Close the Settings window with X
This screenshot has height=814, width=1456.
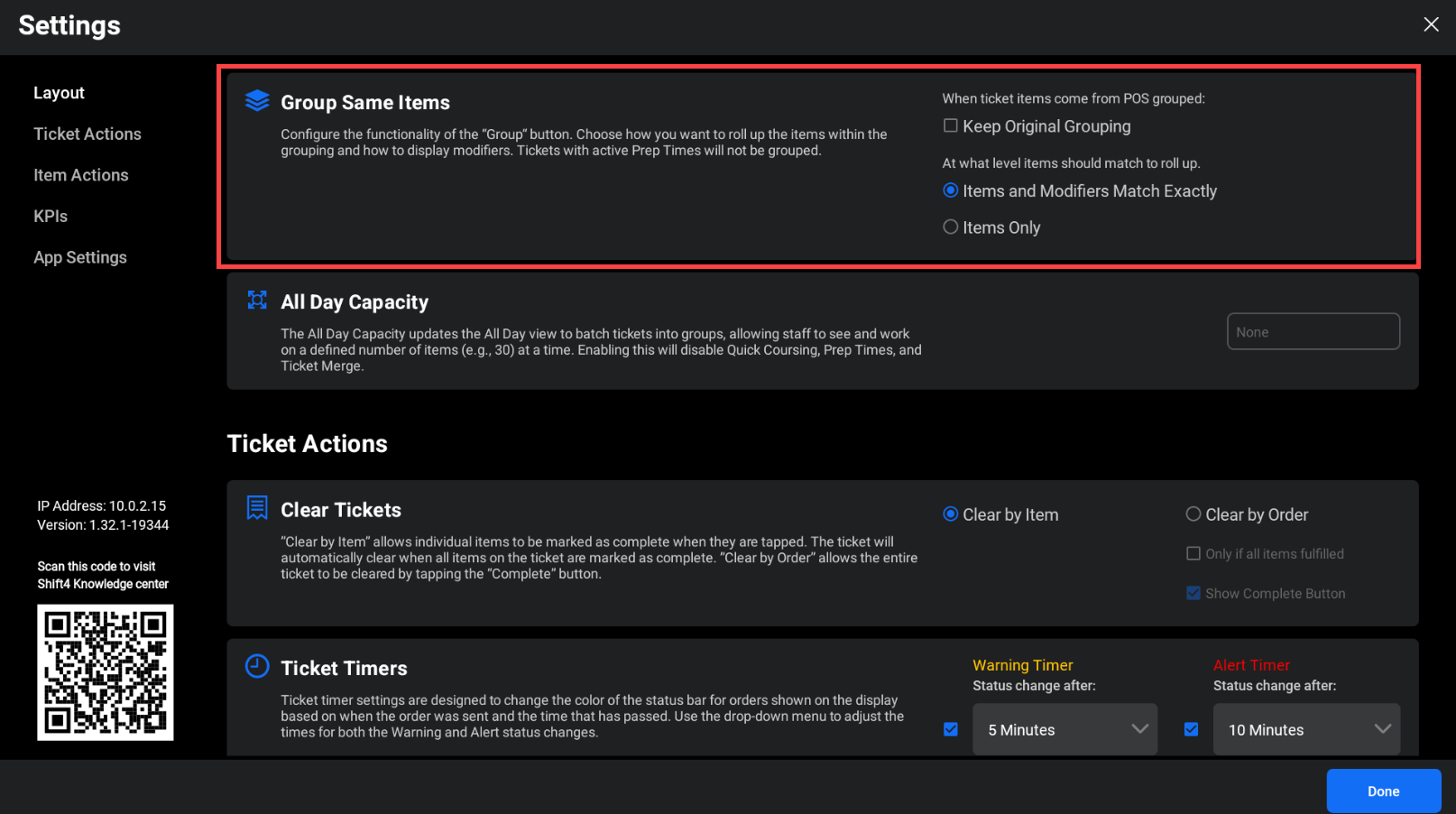point(1431,24)
